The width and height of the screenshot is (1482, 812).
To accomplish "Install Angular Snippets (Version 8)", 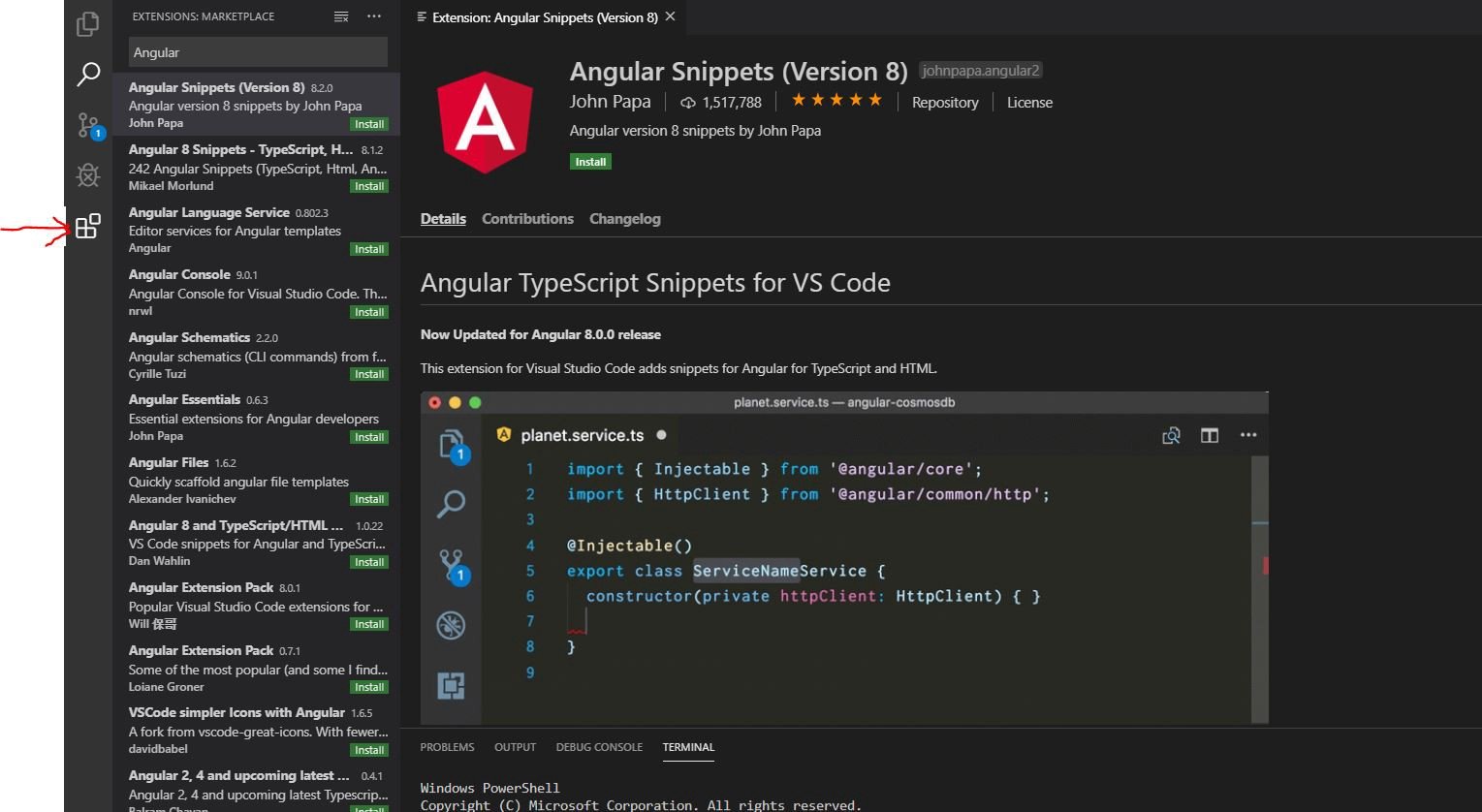I will [590, 161].
